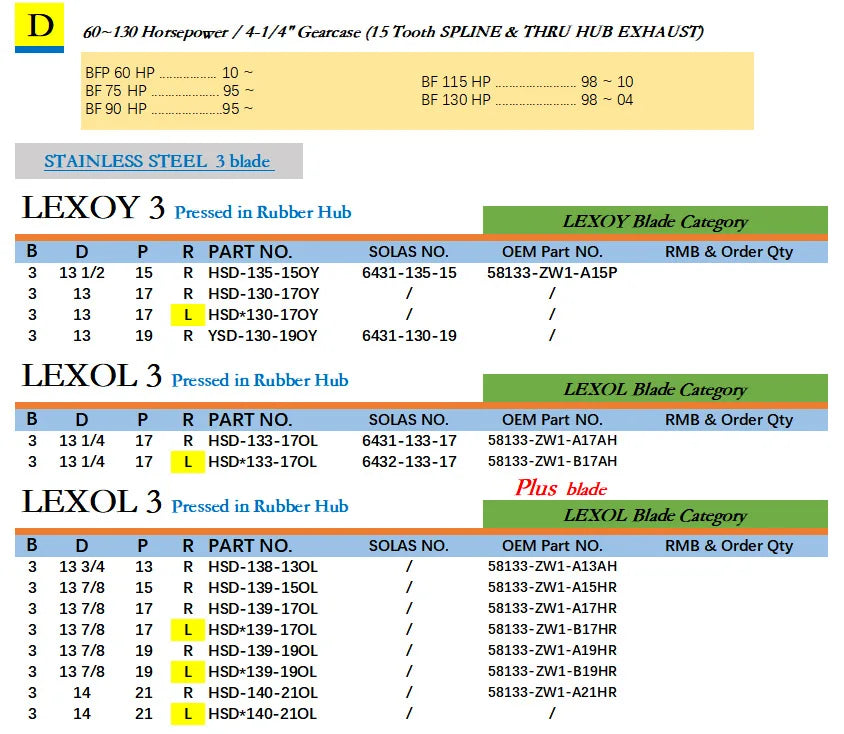Image resolution: width=844 pixels, height=734 pixels.
Task: Click the 60~130 Horsepower gearcase title
Action: click(x=393, y=32)
